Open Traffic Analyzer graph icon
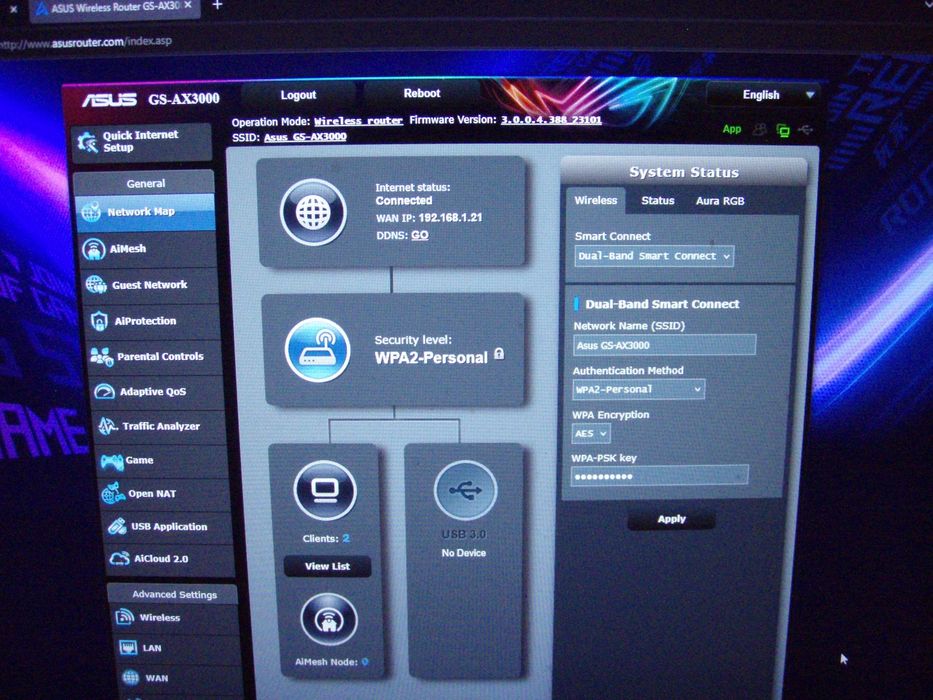The width and height of the screenshot is (933, 700). pos(108,426)
